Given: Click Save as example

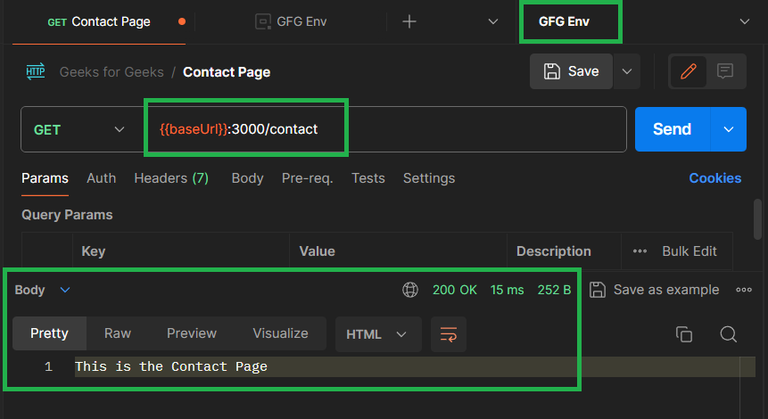Looking at the screenshot, I should pyautogui.click(x=654, y=290).
